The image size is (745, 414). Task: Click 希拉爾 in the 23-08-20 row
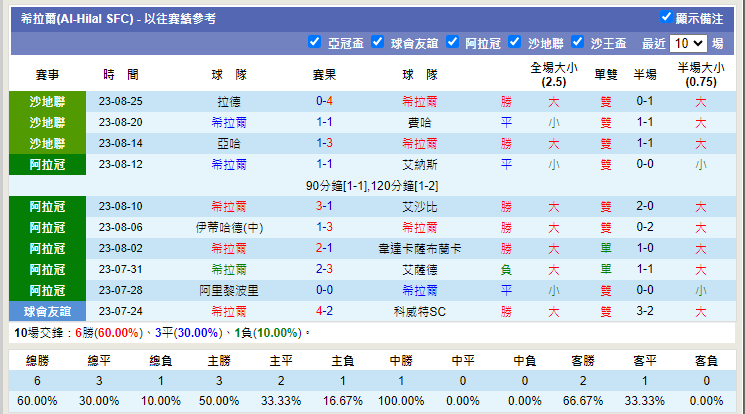(229, 123)
